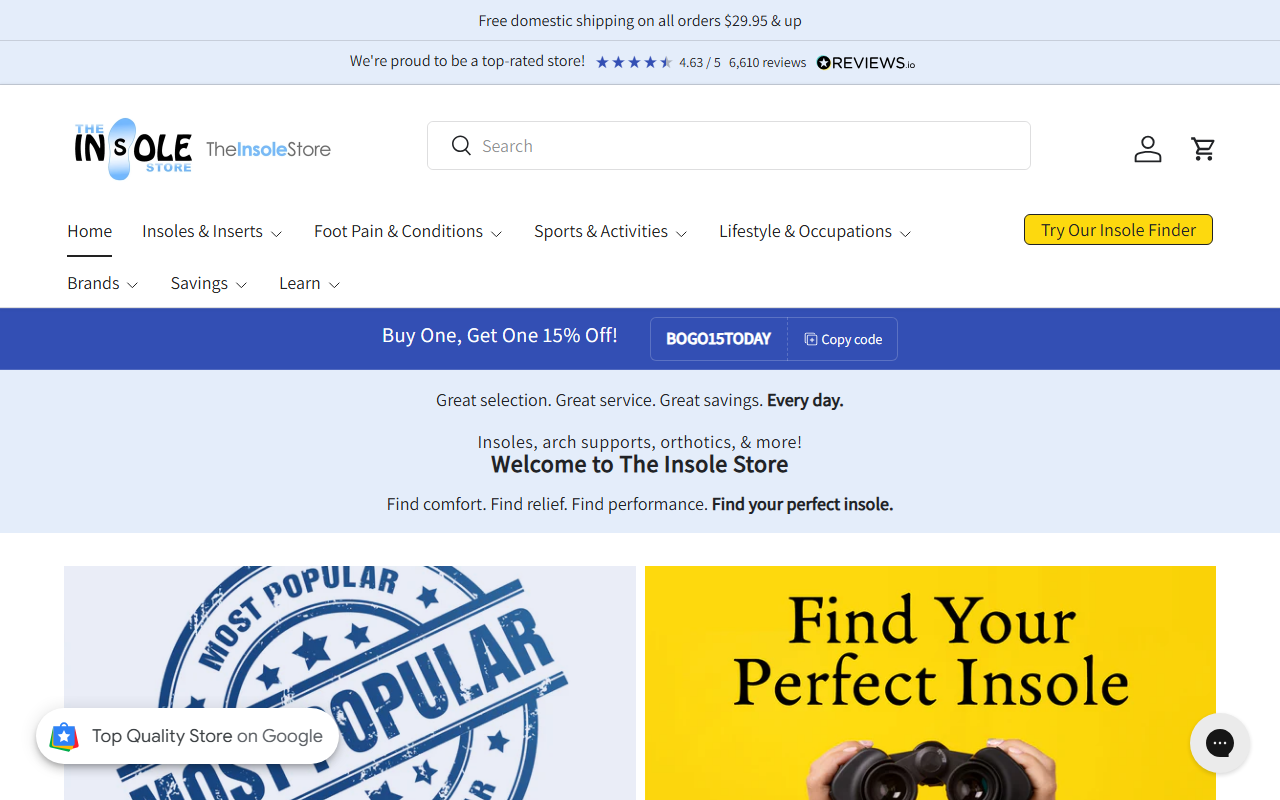Open the 6,610 reviews link
The height and width of the screenshot is (800, 1280).
767,62
